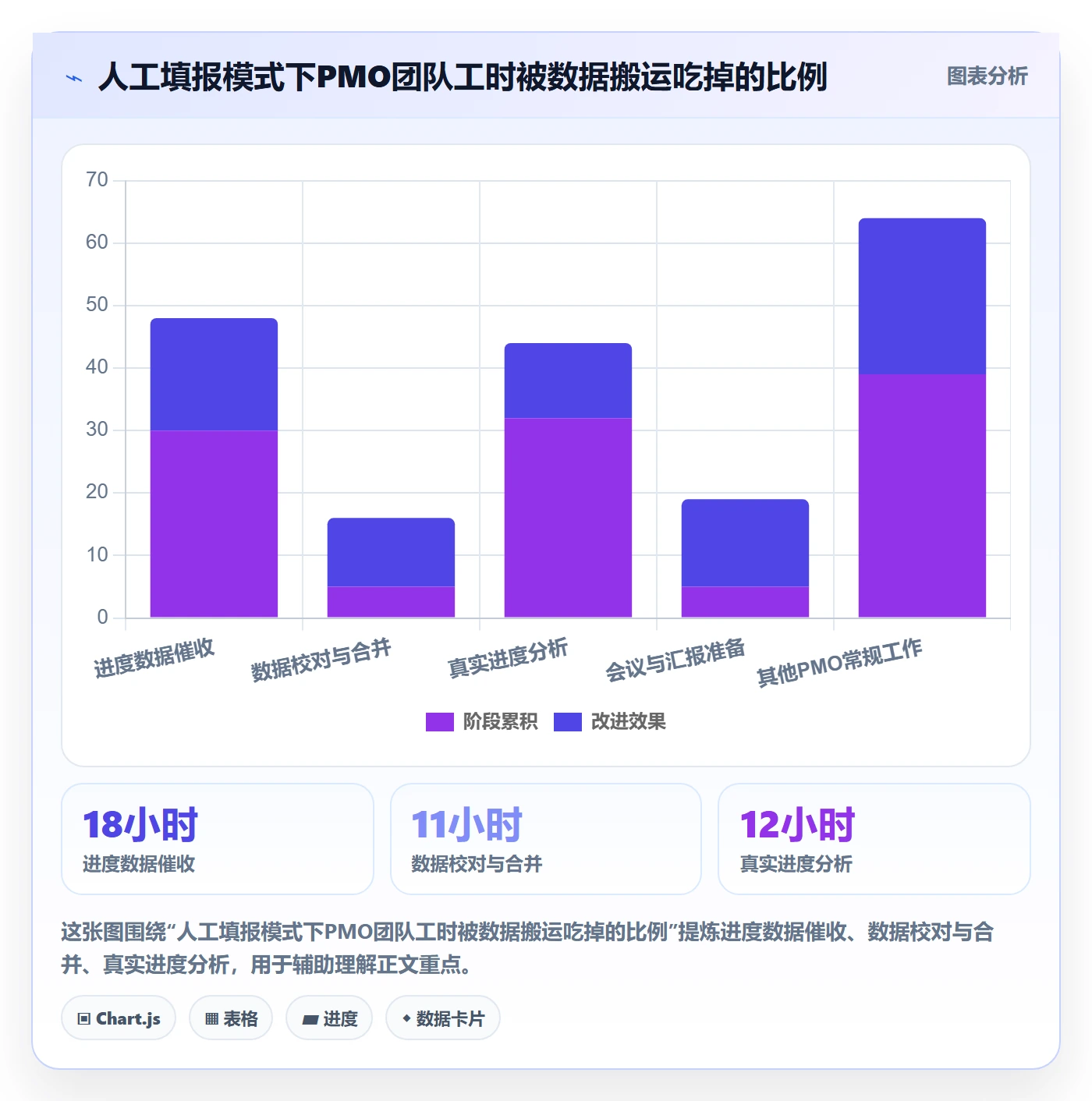This screenshot has height=1101, width=1092.
Task: Click the 70 y-axis tick label
Action: 97,180
